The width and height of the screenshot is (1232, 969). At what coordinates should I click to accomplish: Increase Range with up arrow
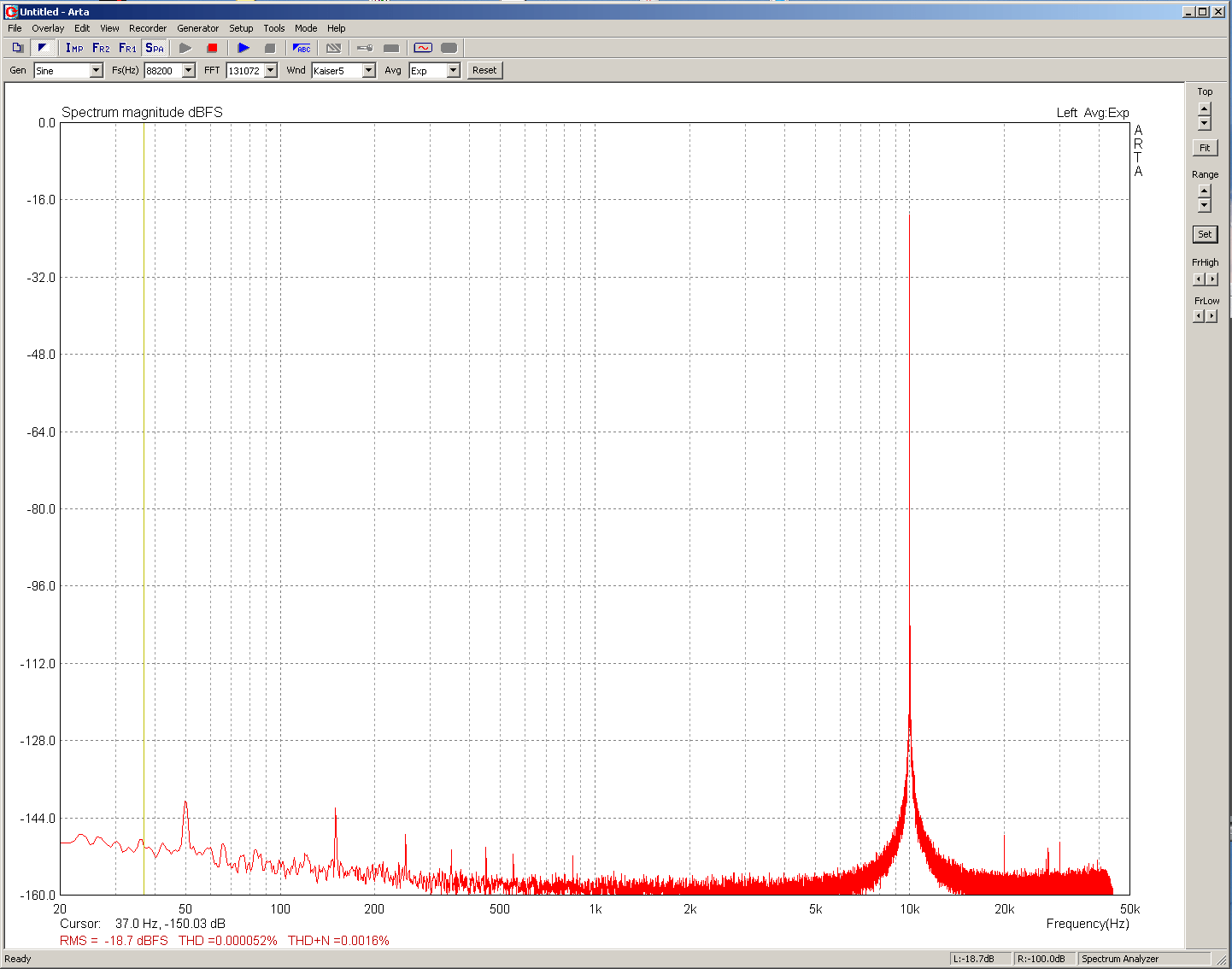(x=1205, y=191)
